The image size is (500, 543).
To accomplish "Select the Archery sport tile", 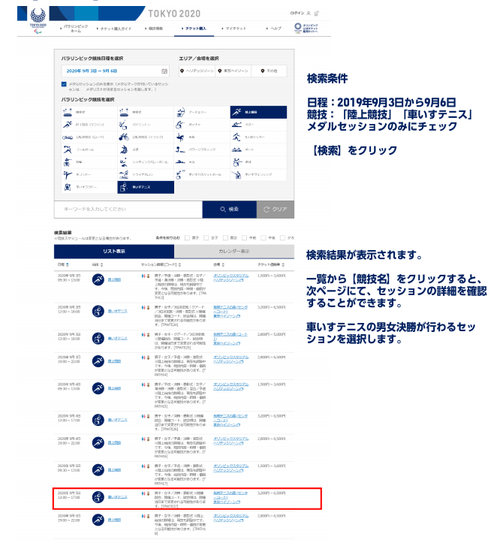I will (x=202, y=112).
